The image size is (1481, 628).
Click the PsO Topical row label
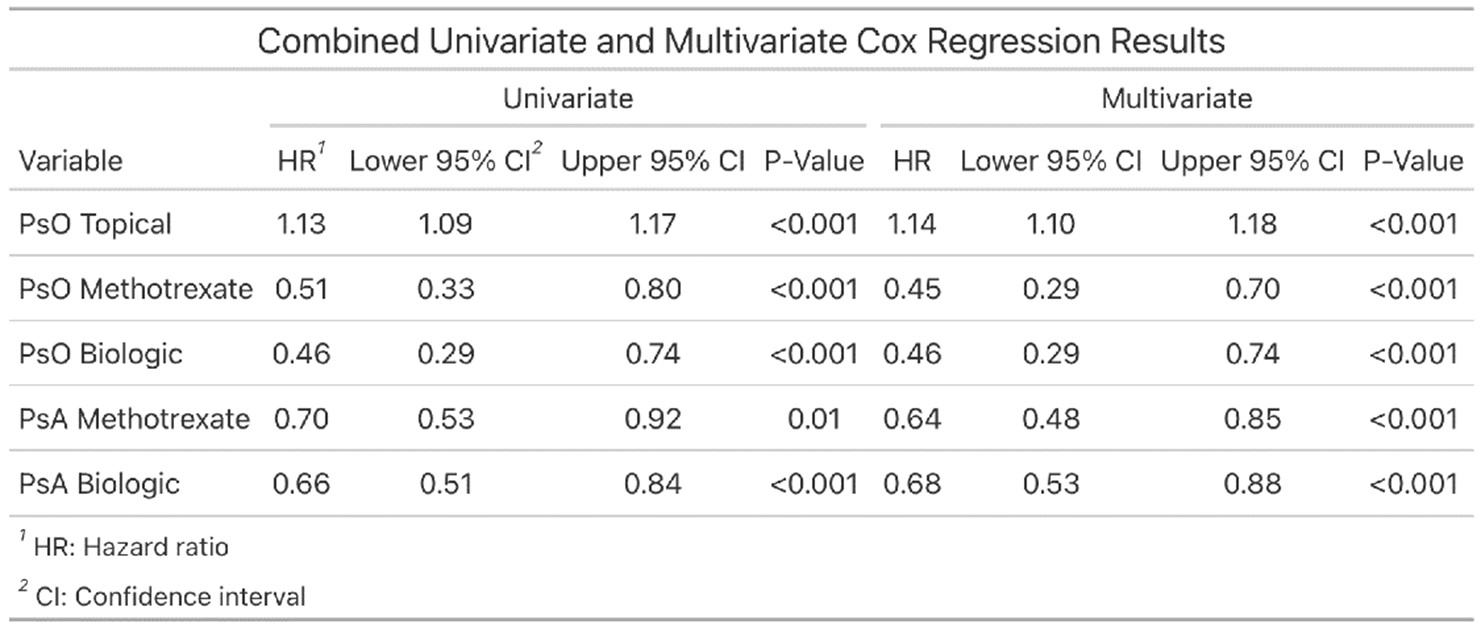[x=95, y=224]
